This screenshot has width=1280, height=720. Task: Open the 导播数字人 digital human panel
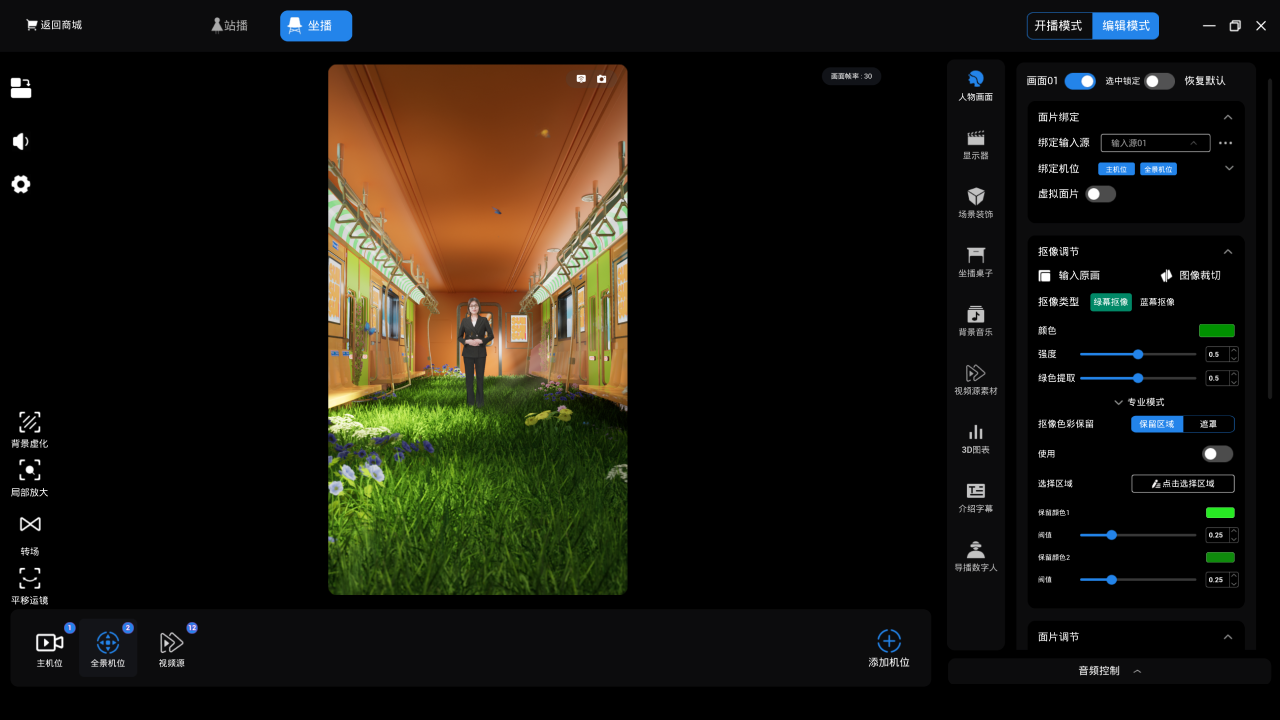pos(976,550)
